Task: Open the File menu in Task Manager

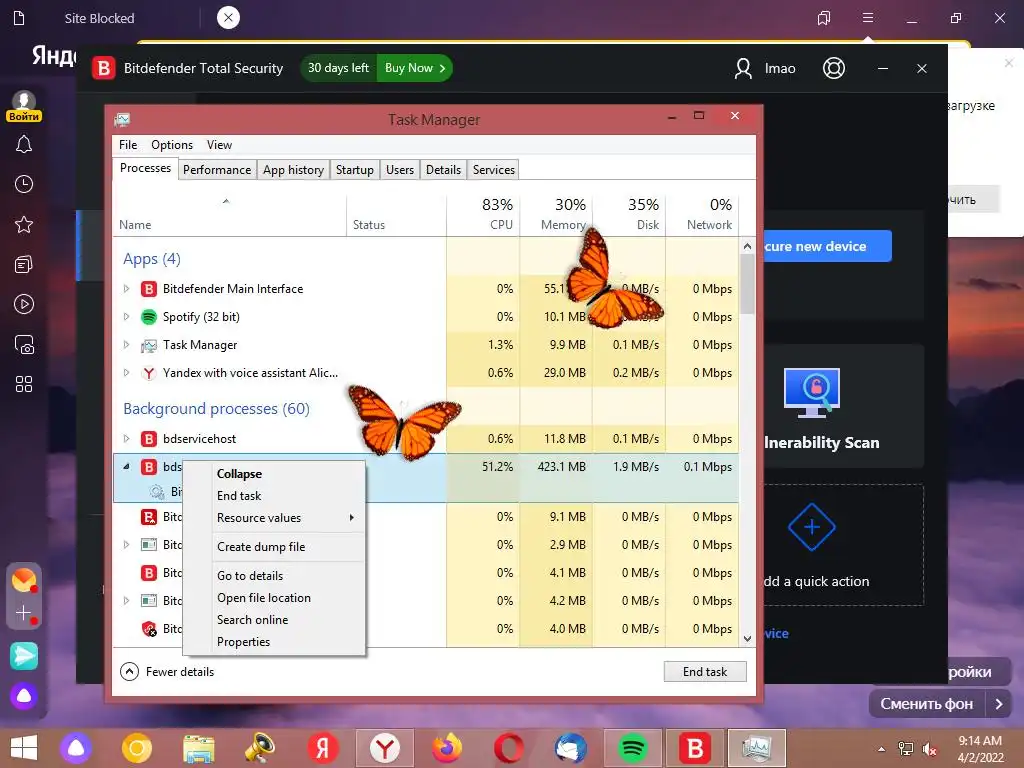Action: point(128,145)
